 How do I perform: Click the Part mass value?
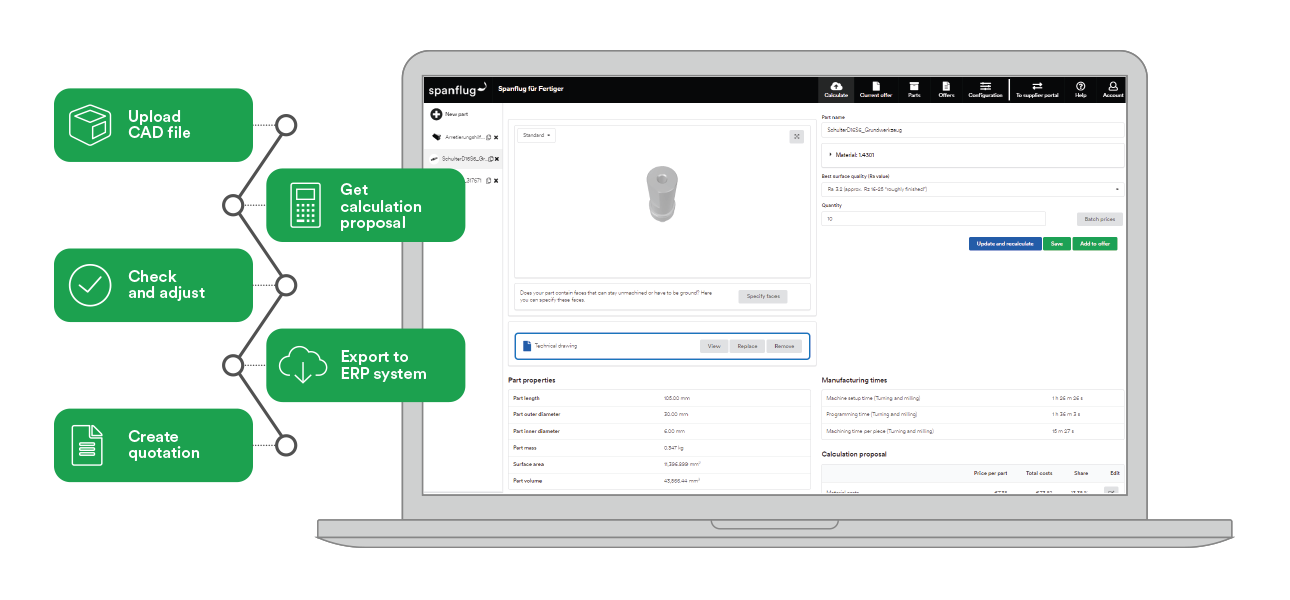coord(675,448)
